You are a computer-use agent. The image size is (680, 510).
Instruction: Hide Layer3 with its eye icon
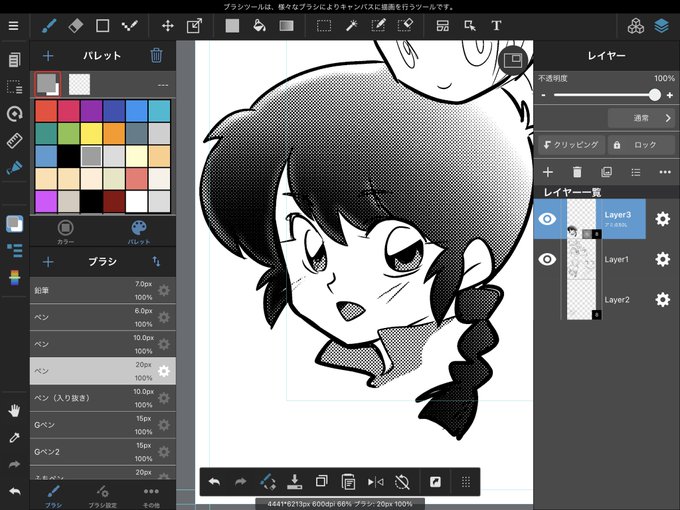click(x=547, y=219)
